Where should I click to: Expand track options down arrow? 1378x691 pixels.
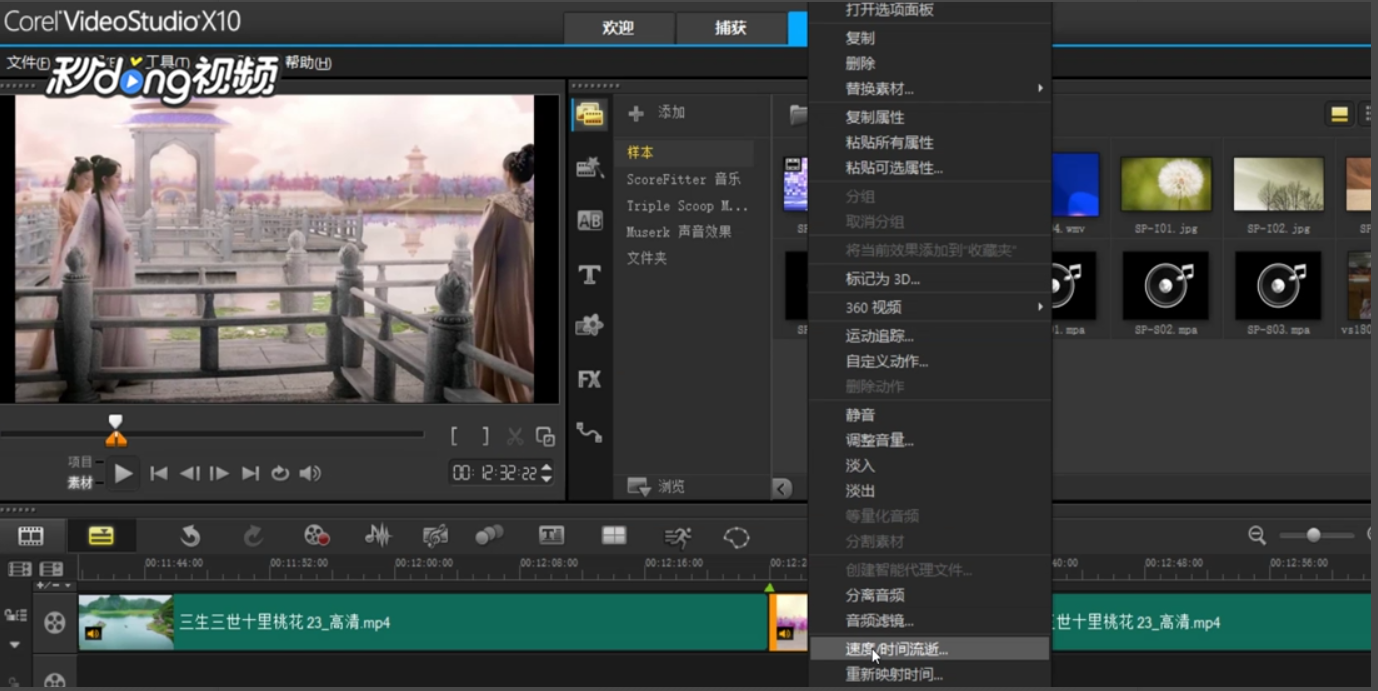click(15, 645)
